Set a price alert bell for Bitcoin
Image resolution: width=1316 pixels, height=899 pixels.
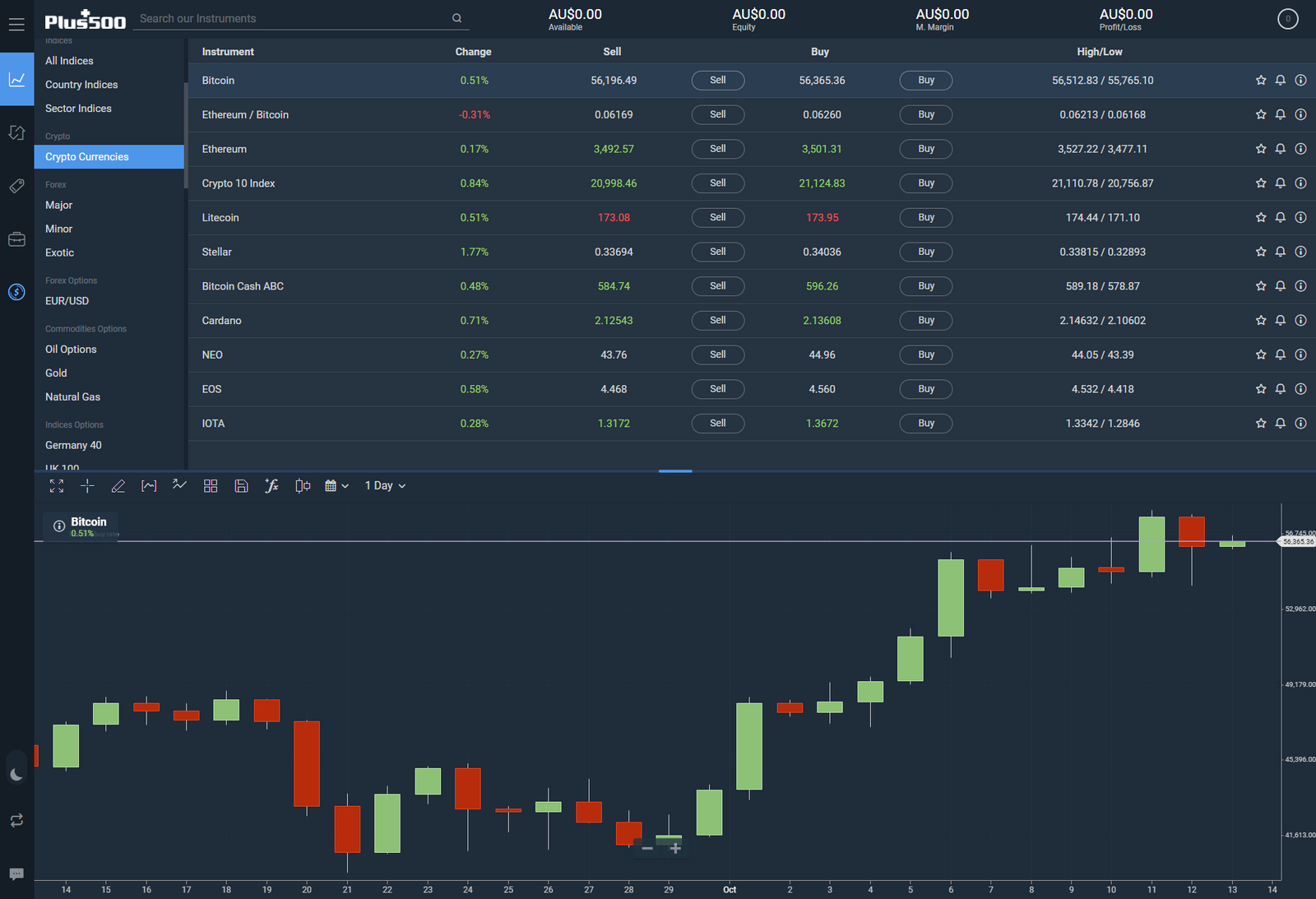(x=1281, y=81)
